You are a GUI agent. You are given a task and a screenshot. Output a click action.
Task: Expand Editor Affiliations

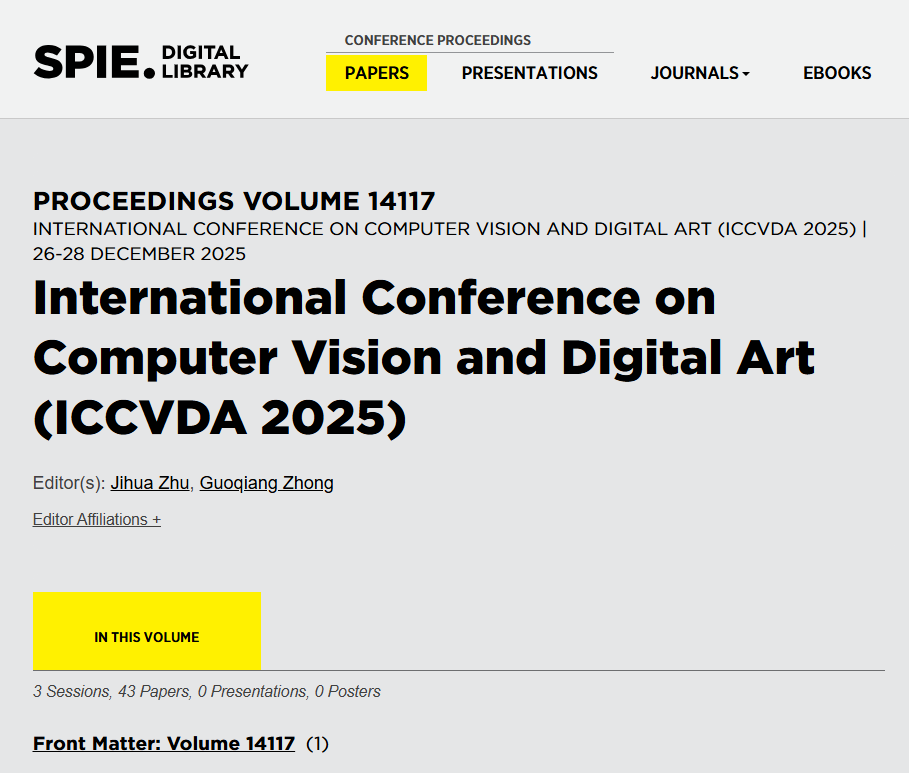pos(97,520)
